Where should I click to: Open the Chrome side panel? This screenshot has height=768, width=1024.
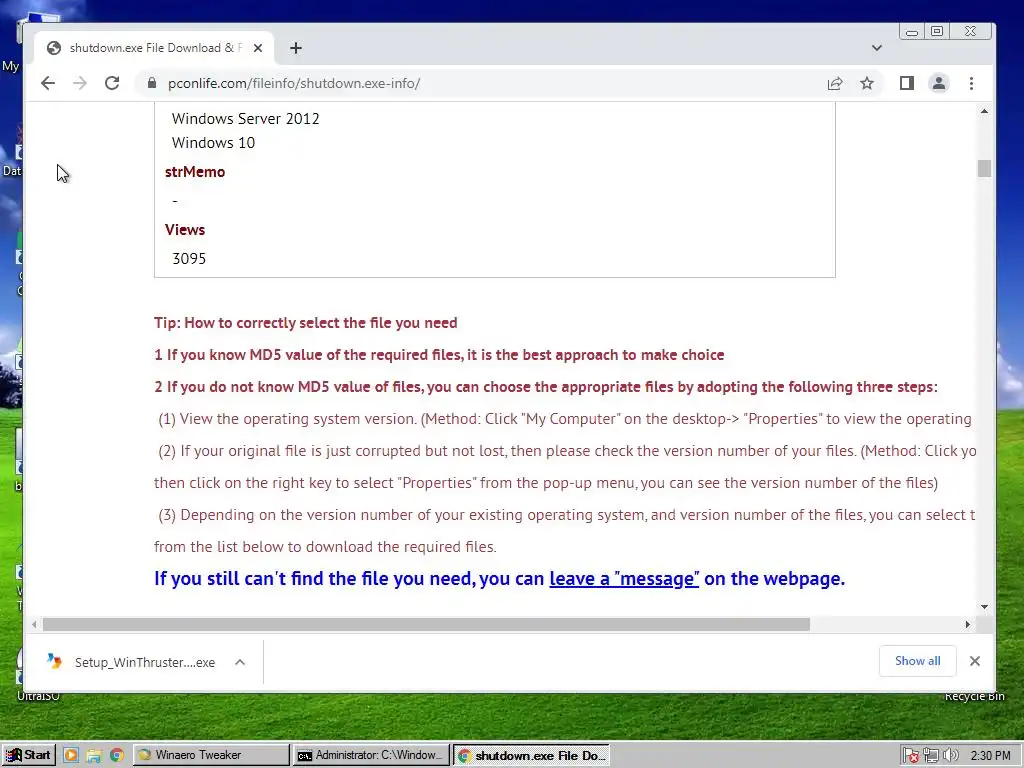[906, 83]
